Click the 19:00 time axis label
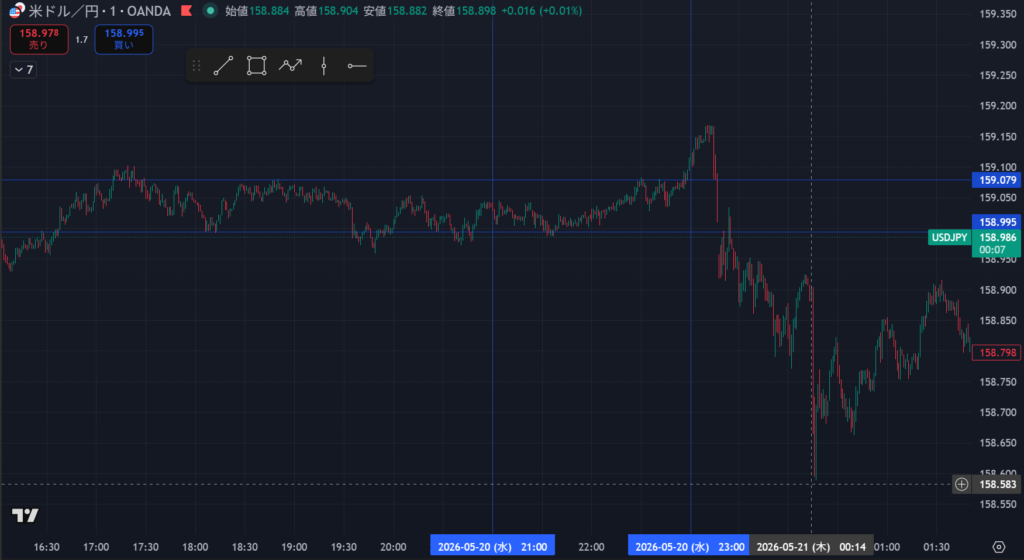 pos(295,547)
